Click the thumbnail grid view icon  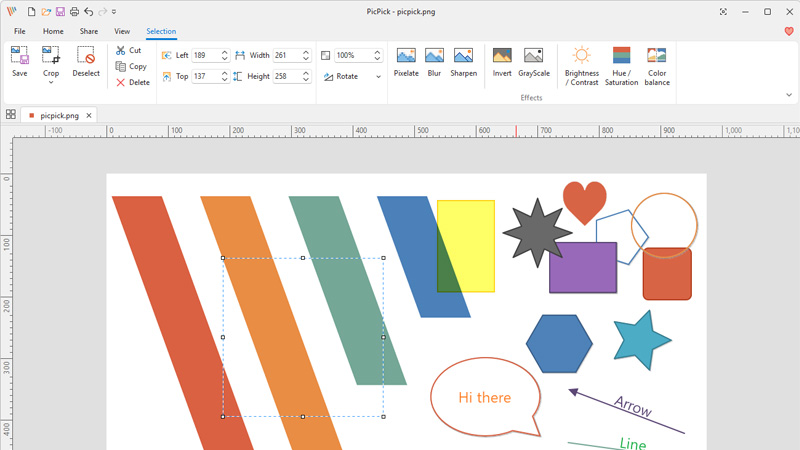click(x=11, y=114)
